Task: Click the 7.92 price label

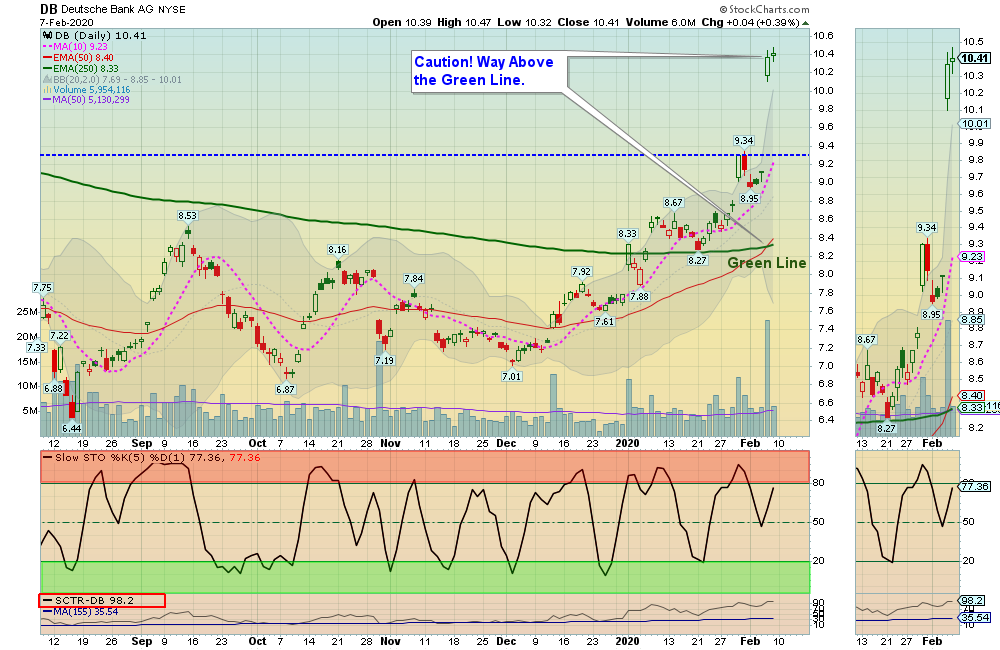Action: pos(581,272)
